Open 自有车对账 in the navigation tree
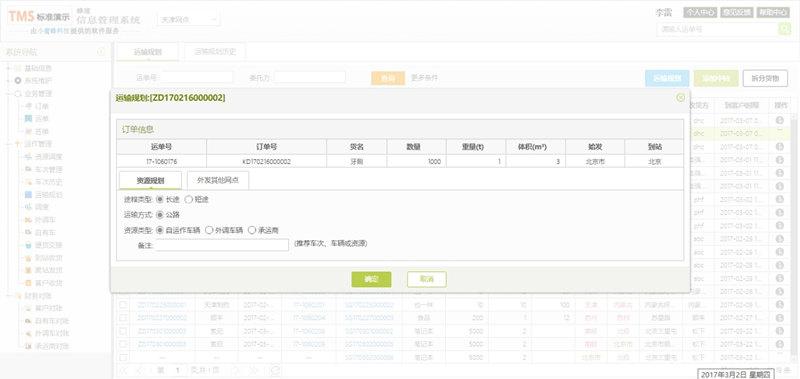Screen dimensions: 800x379 (x=52, y=321)
